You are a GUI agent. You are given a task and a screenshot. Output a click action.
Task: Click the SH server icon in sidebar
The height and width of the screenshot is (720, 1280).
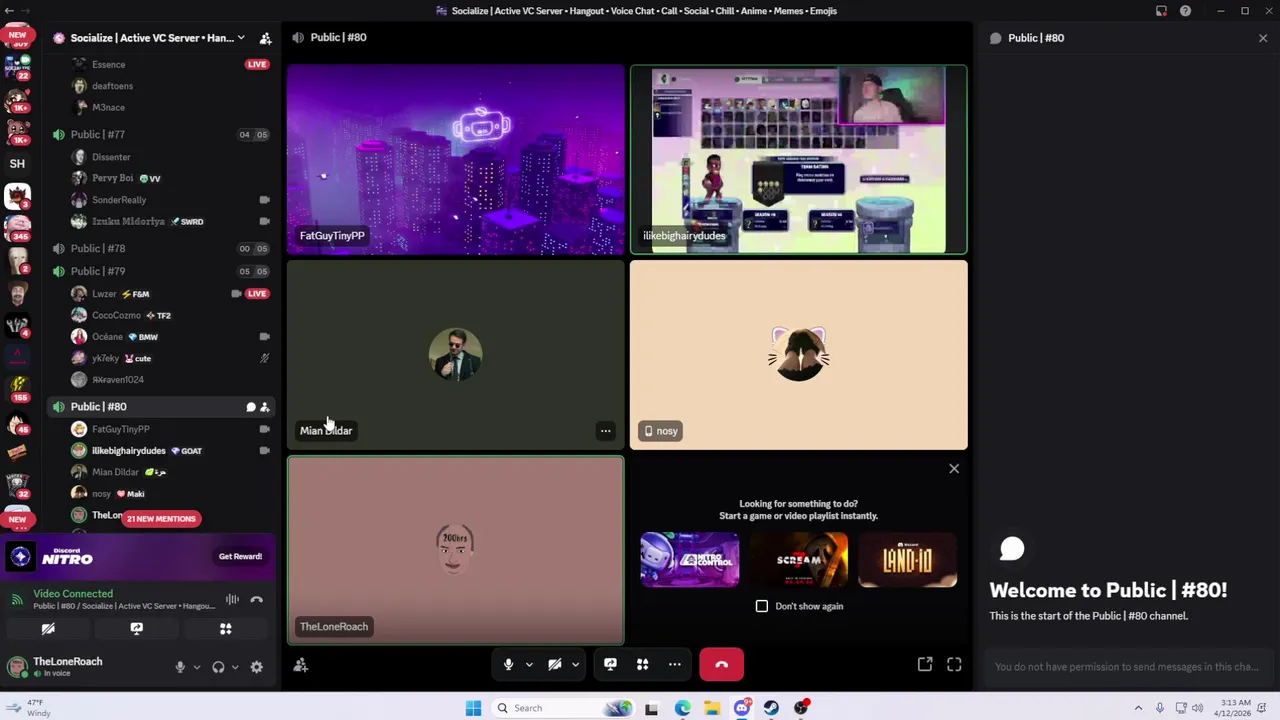[x=17, y=164]
